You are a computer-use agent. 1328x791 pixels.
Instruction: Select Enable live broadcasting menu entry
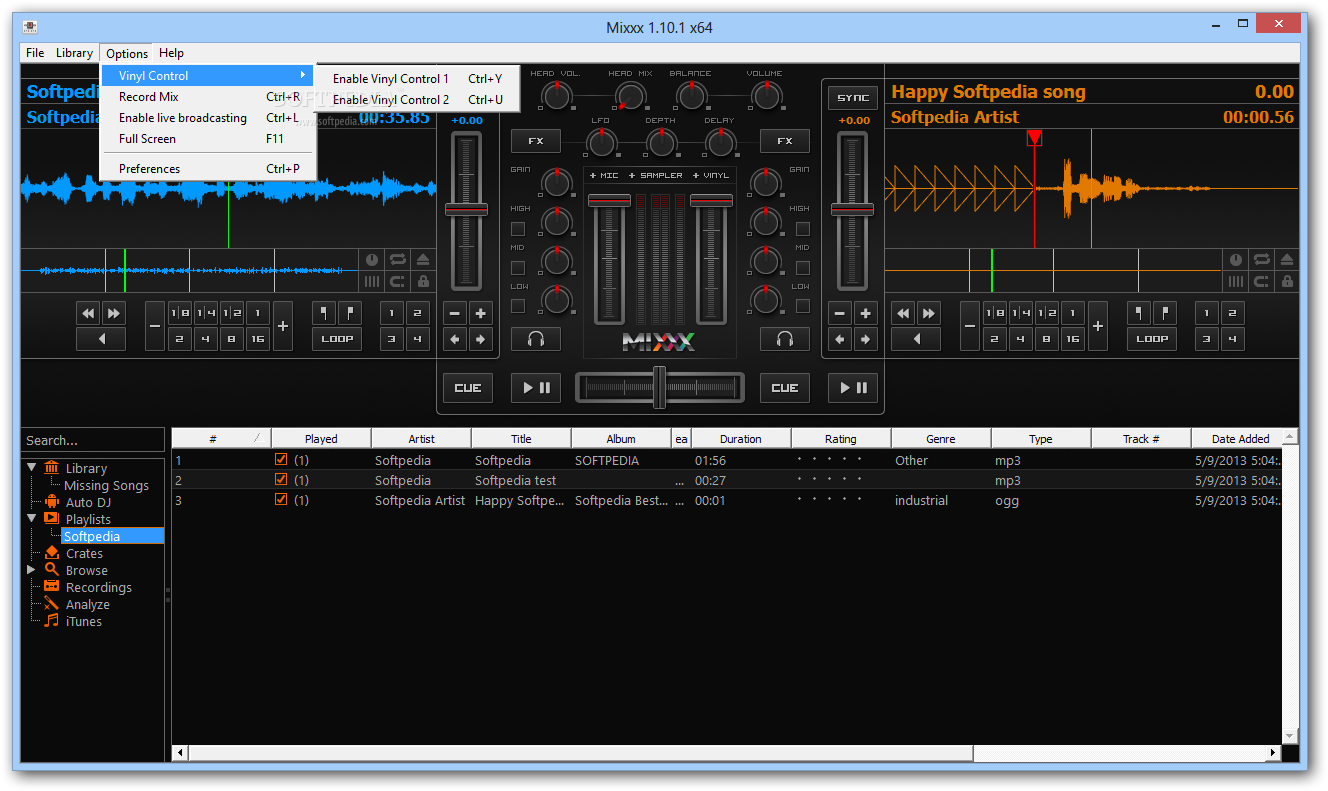(209, 118)
